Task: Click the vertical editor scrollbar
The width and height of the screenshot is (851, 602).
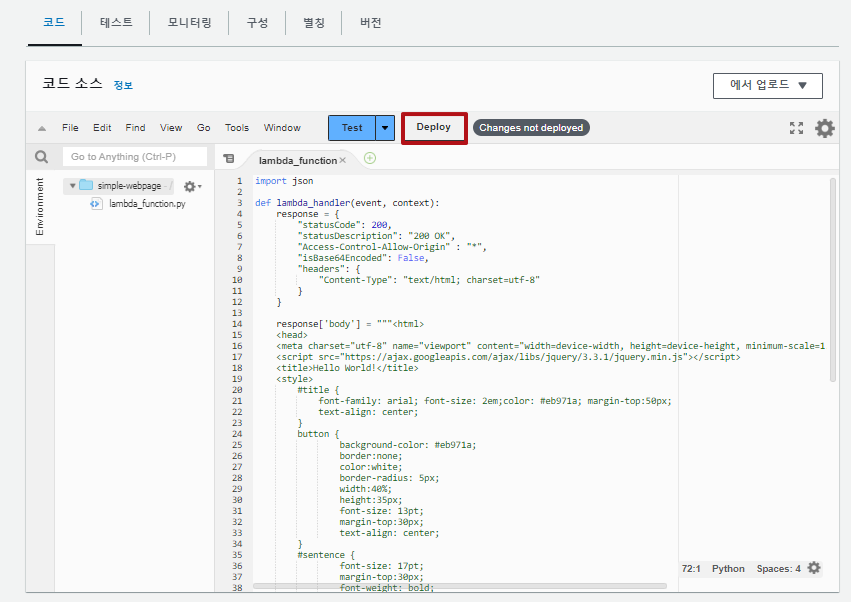Action: pyautogui.click(x=833, y=279)
